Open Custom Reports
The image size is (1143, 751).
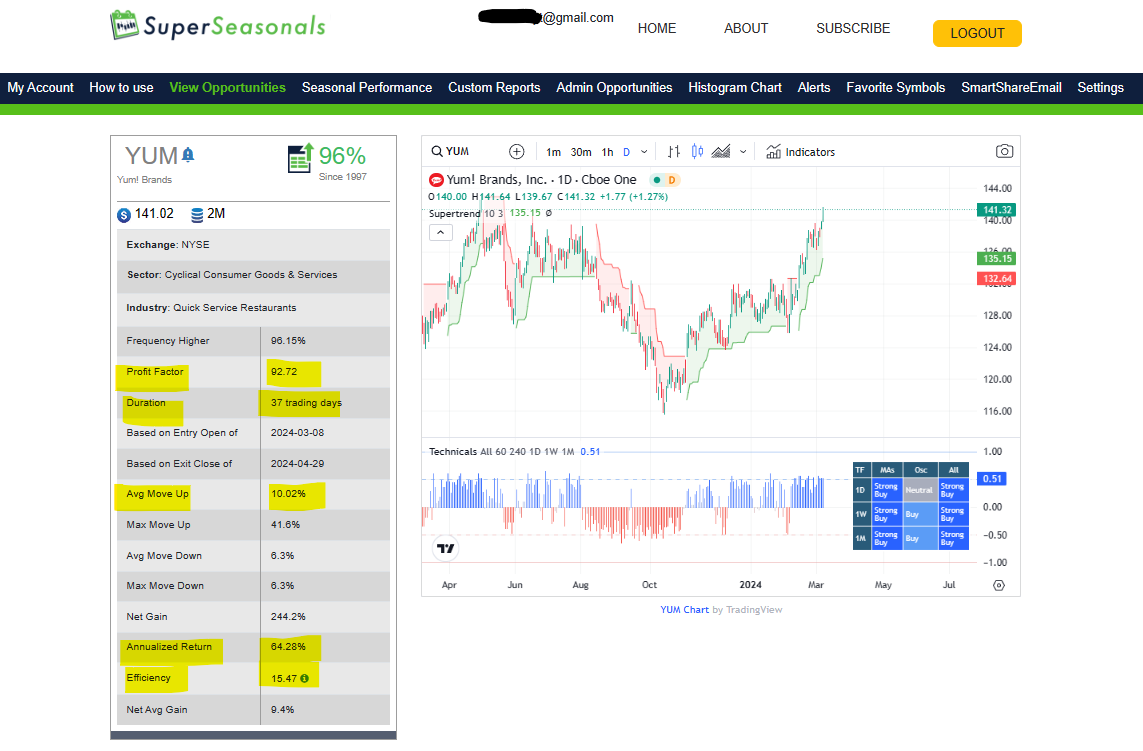pos(494,87)
